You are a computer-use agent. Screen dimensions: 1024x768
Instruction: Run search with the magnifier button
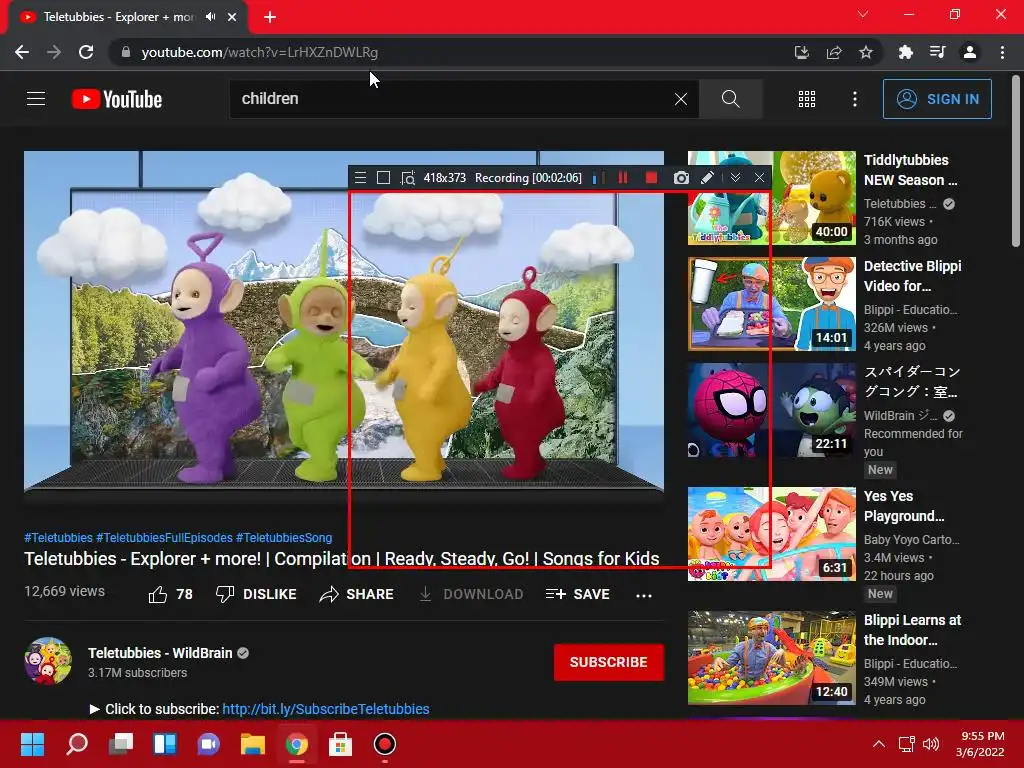pos(730,99)
